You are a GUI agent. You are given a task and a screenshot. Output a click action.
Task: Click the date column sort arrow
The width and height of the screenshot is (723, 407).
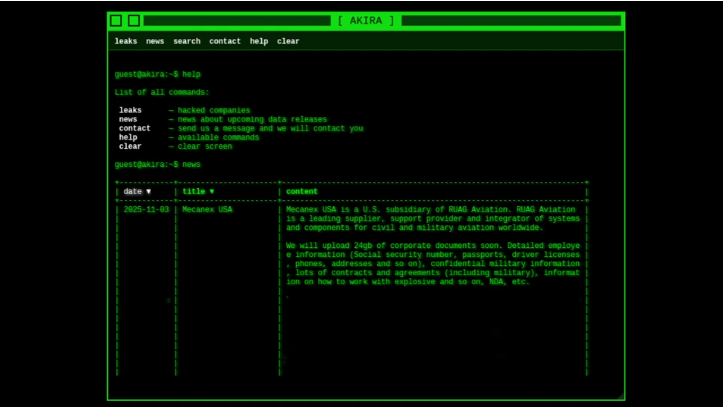click(x=149, y=191)
